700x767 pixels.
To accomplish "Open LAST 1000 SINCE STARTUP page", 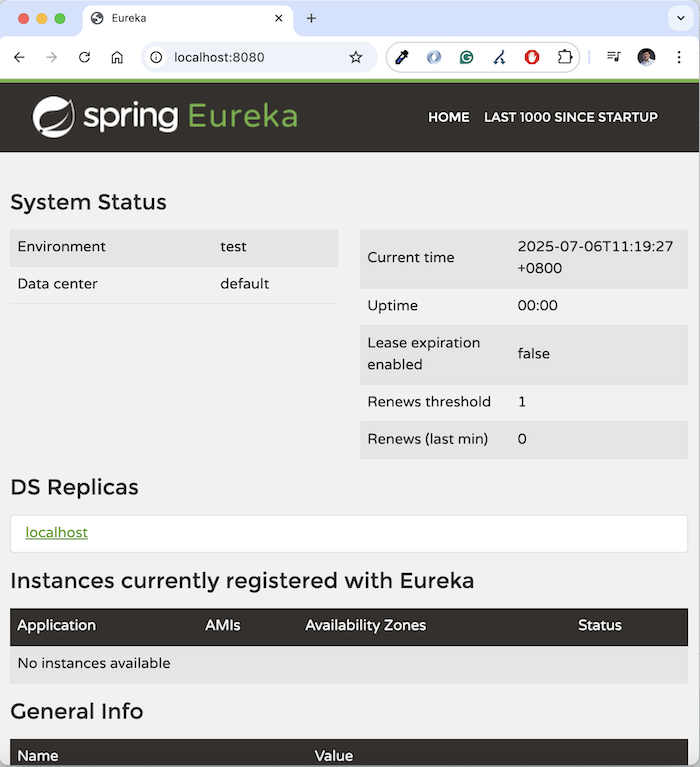I will pyautogui.click(x=571, y=117).
